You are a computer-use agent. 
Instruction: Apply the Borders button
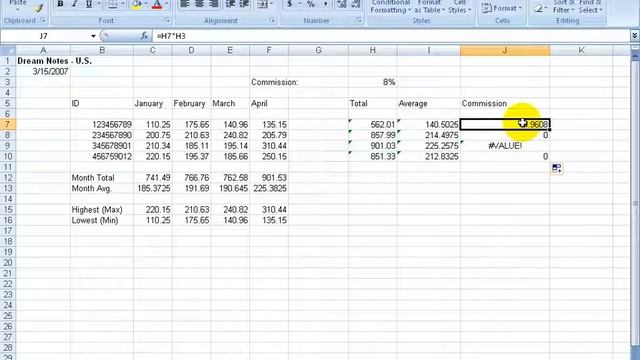112,4
